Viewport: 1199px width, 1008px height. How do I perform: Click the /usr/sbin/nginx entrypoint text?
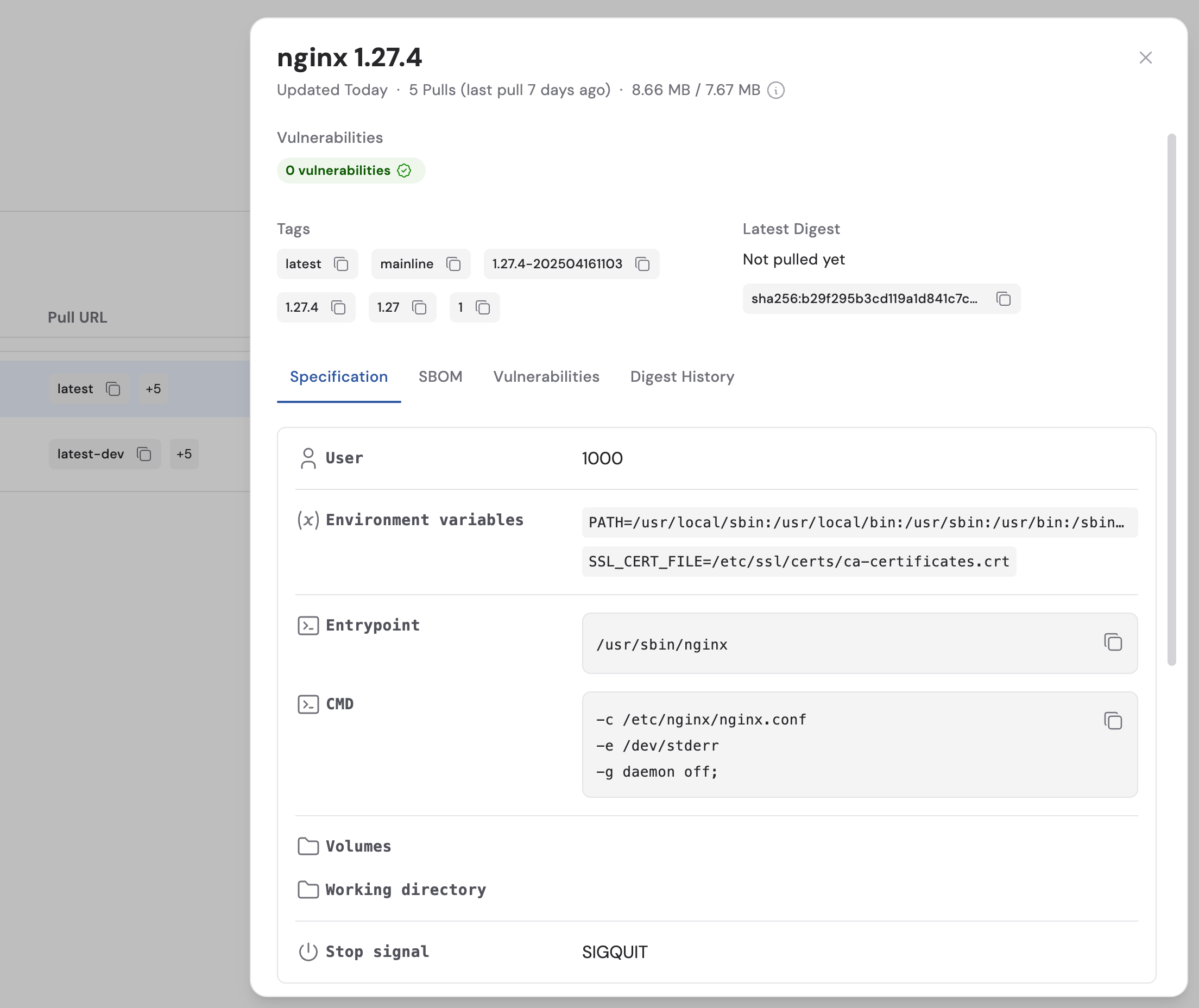pyautogui.click(x=661, y=645)
